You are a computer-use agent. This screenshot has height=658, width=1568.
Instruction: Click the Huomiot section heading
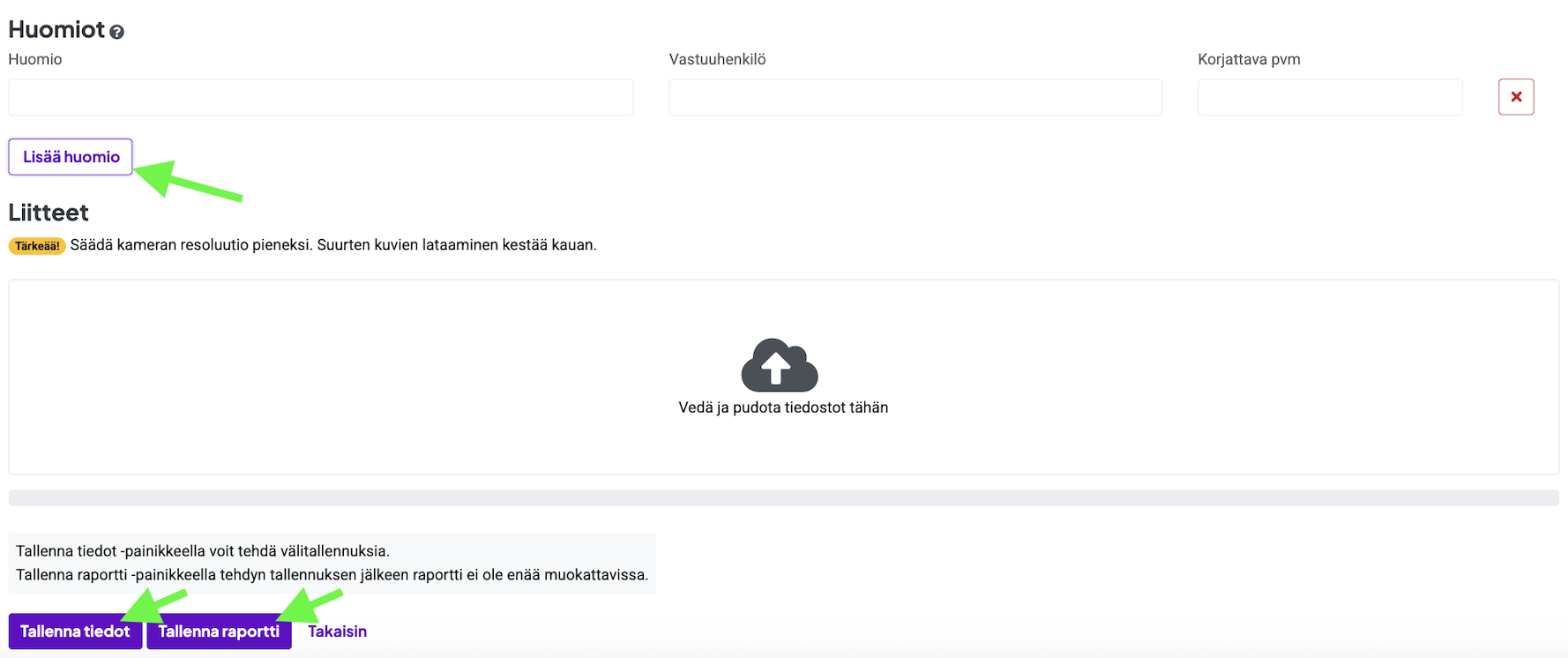(56, 30)
